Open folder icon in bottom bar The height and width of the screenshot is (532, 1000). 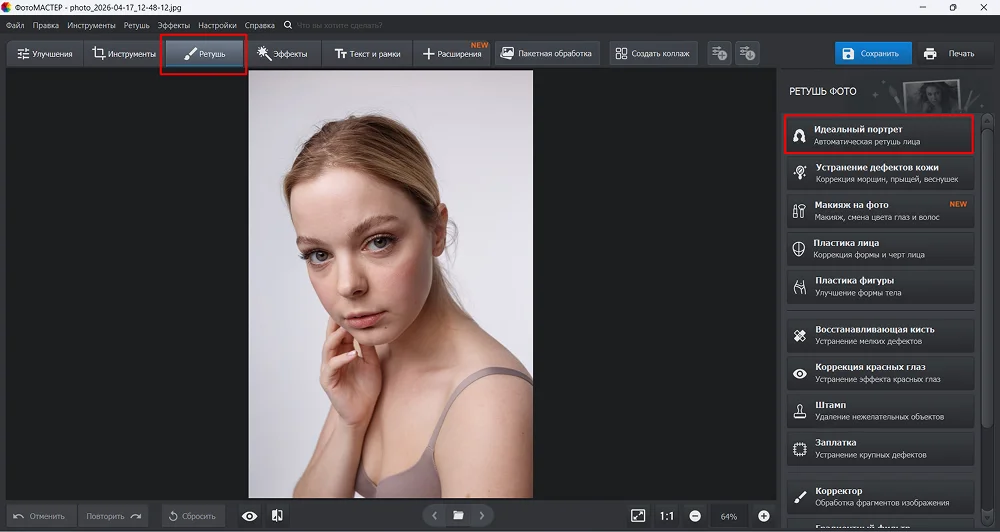[x=458, y=515]
